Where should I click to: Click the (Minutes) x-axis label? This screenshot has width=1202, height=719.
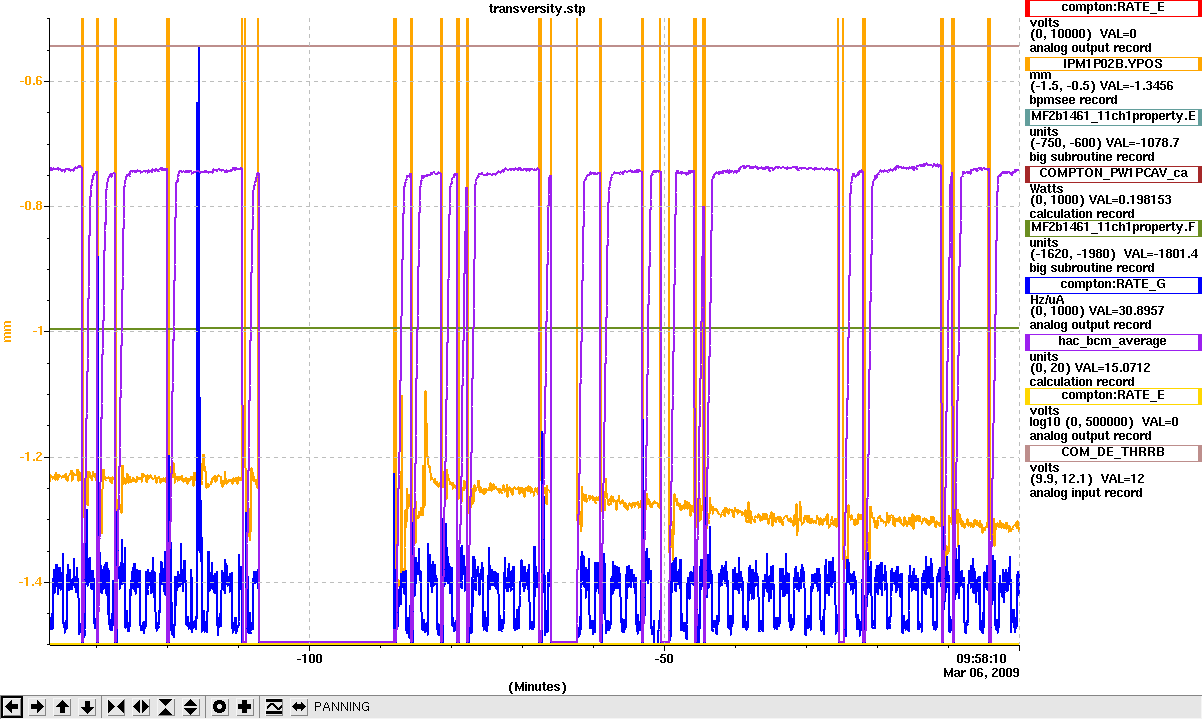pyautogui.click(x=537, y=687)
